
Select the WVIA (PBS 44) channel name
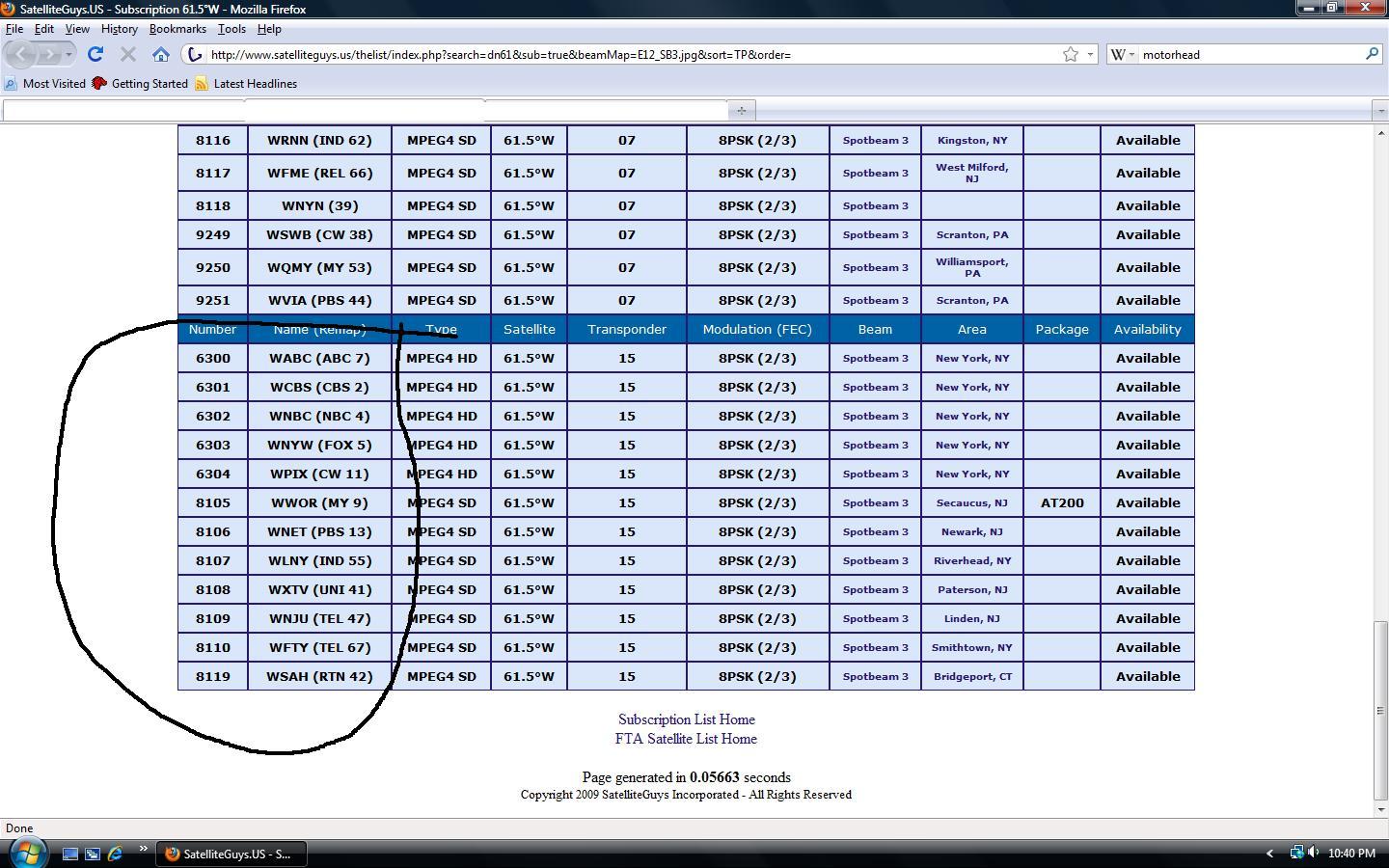[319, 300]
